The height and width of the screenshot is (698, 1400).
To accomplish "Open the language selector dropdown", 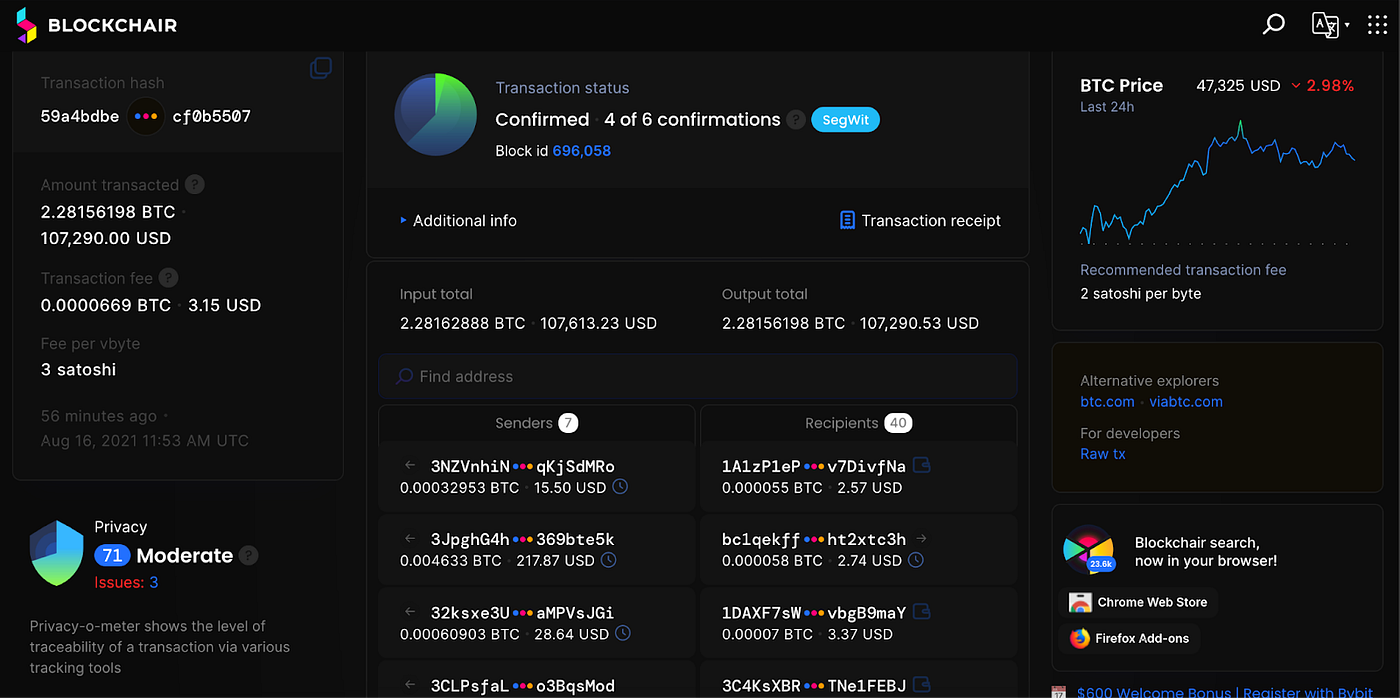I will click(1330, 25).
